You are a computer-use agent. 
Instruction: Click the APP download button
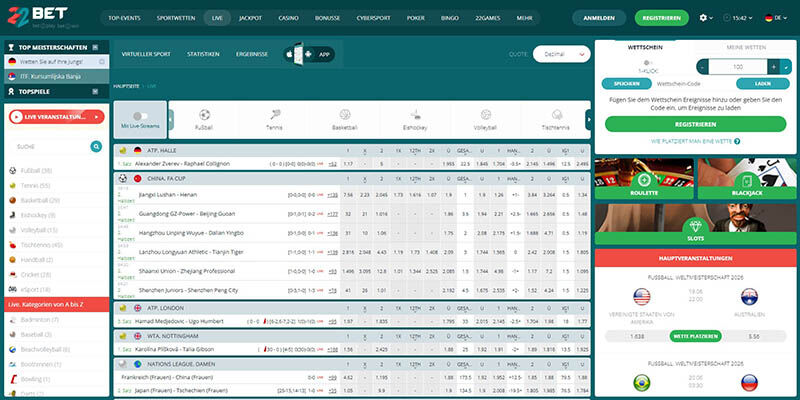click(309, 54)
